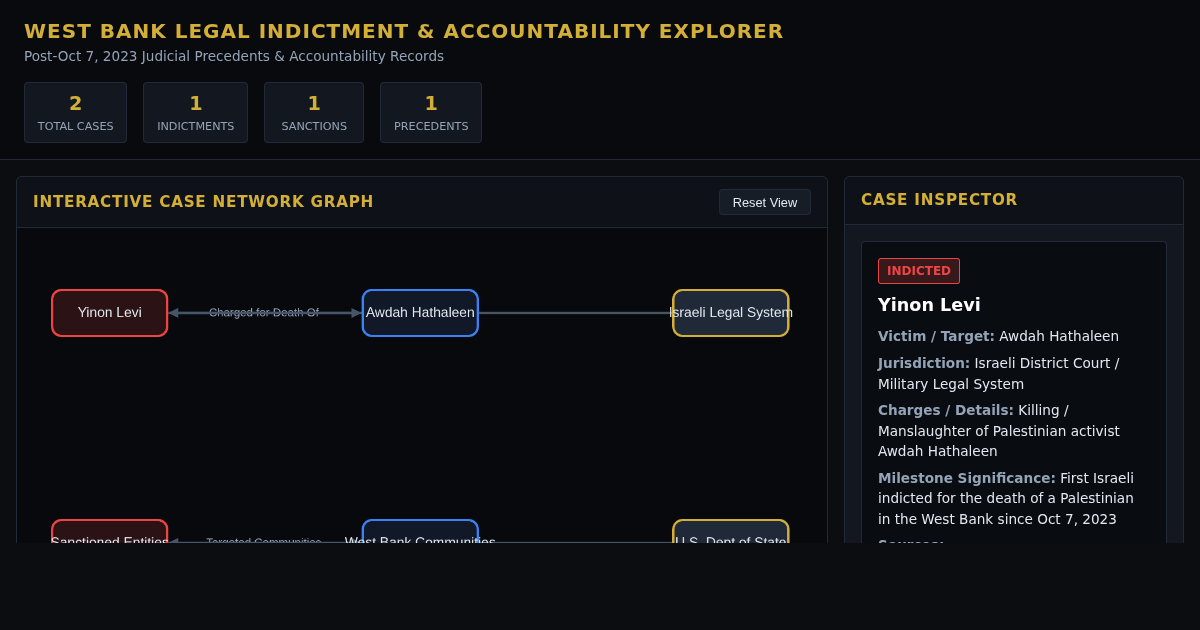
Task: Click the 'Charges / Details:' label
Action: 946,410
